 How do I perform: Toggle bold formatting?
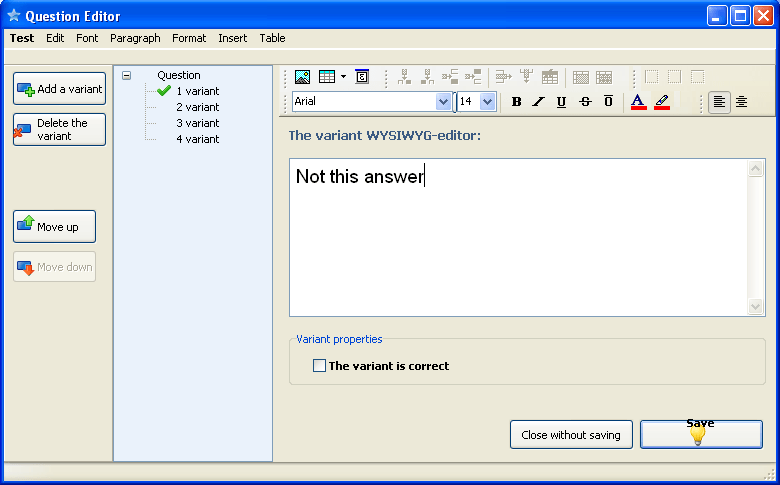(516, 101)
